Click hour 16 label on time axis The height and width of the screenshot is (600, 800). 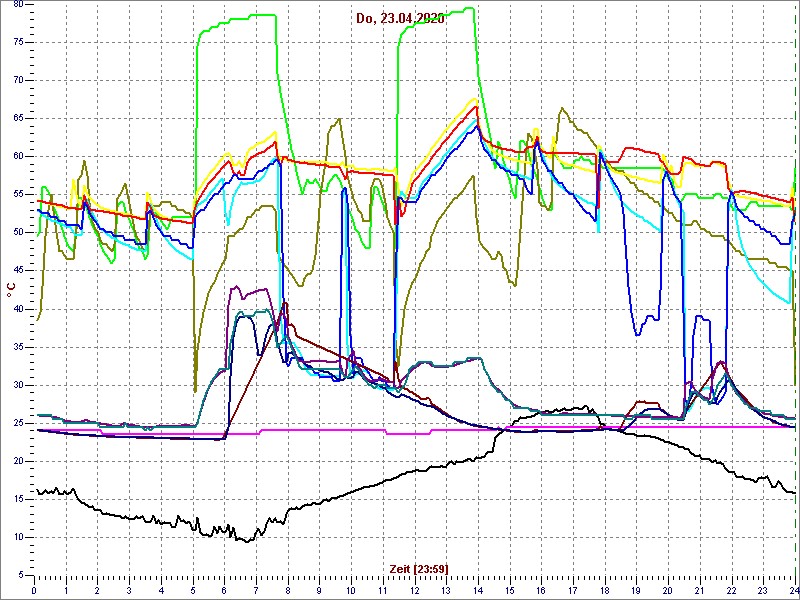click(540, 590)
